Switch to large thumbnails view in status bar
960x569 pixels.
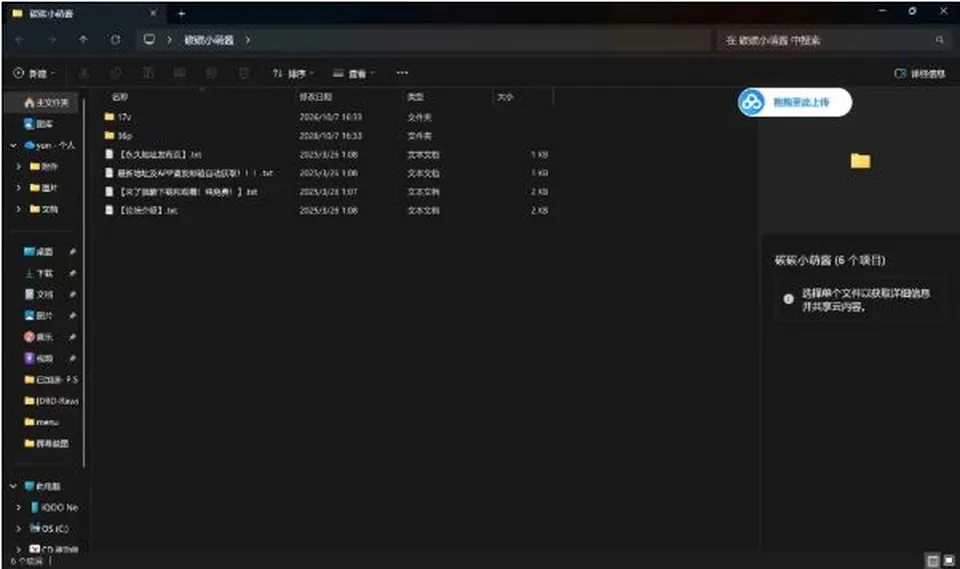[x=948, y=560]
